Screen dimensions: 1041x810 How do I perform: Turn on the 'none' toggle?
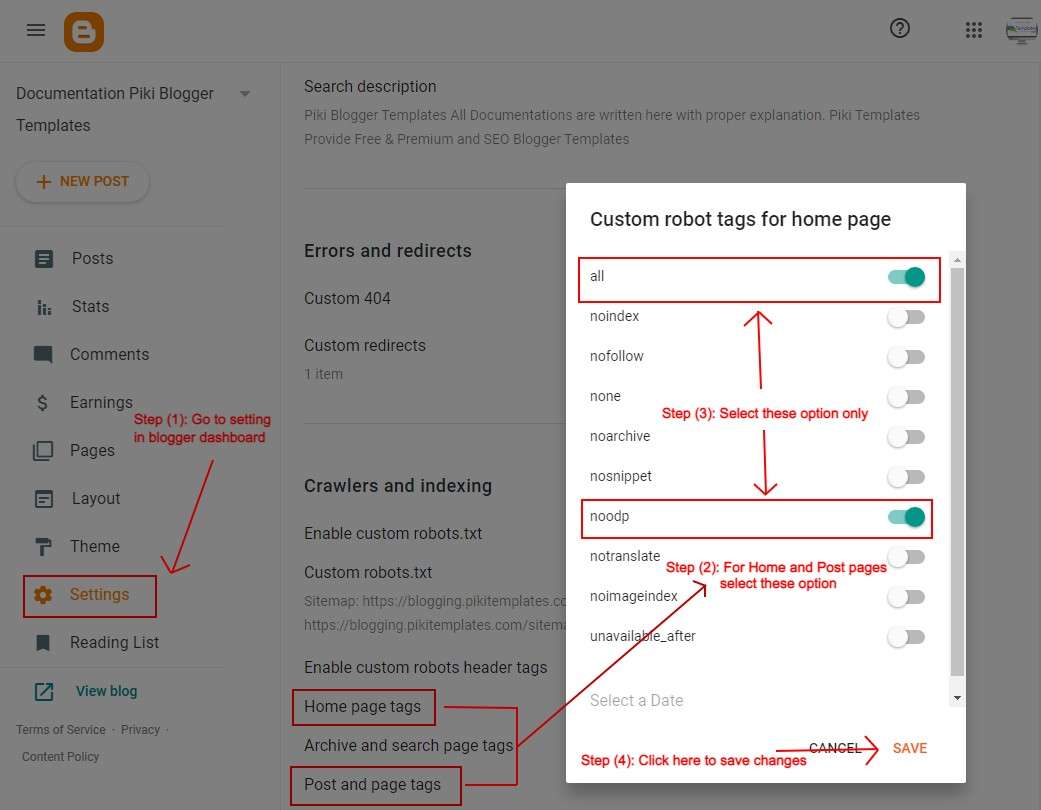click(x=906, y=397)
